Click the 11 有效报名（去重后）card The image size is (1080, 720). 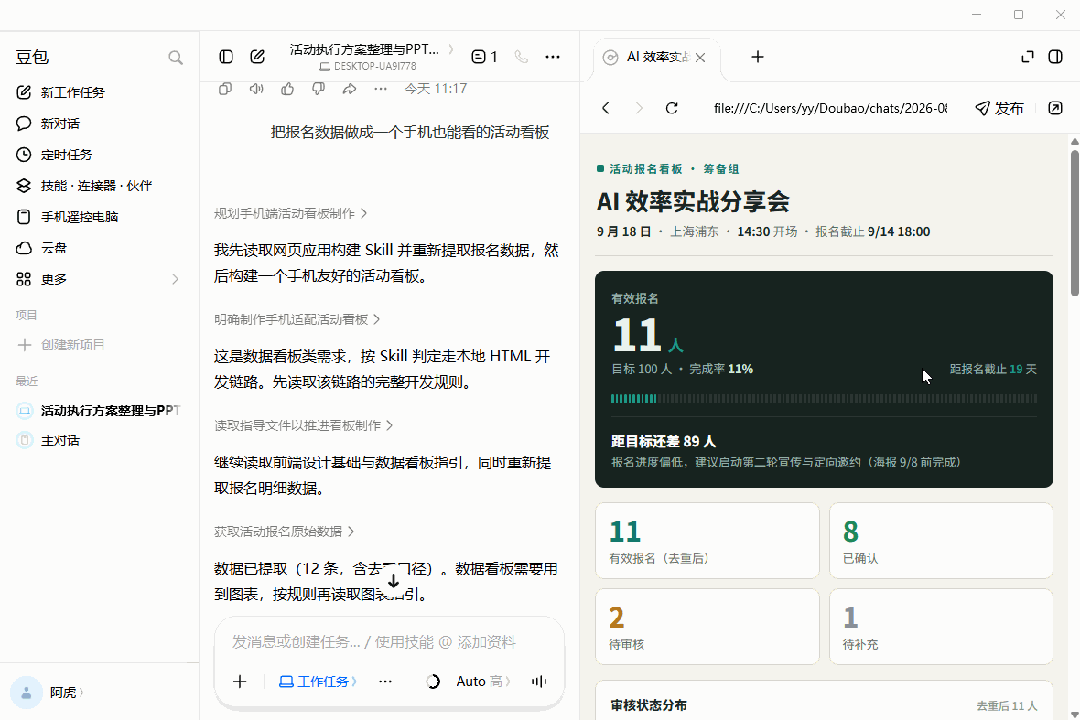707,540
